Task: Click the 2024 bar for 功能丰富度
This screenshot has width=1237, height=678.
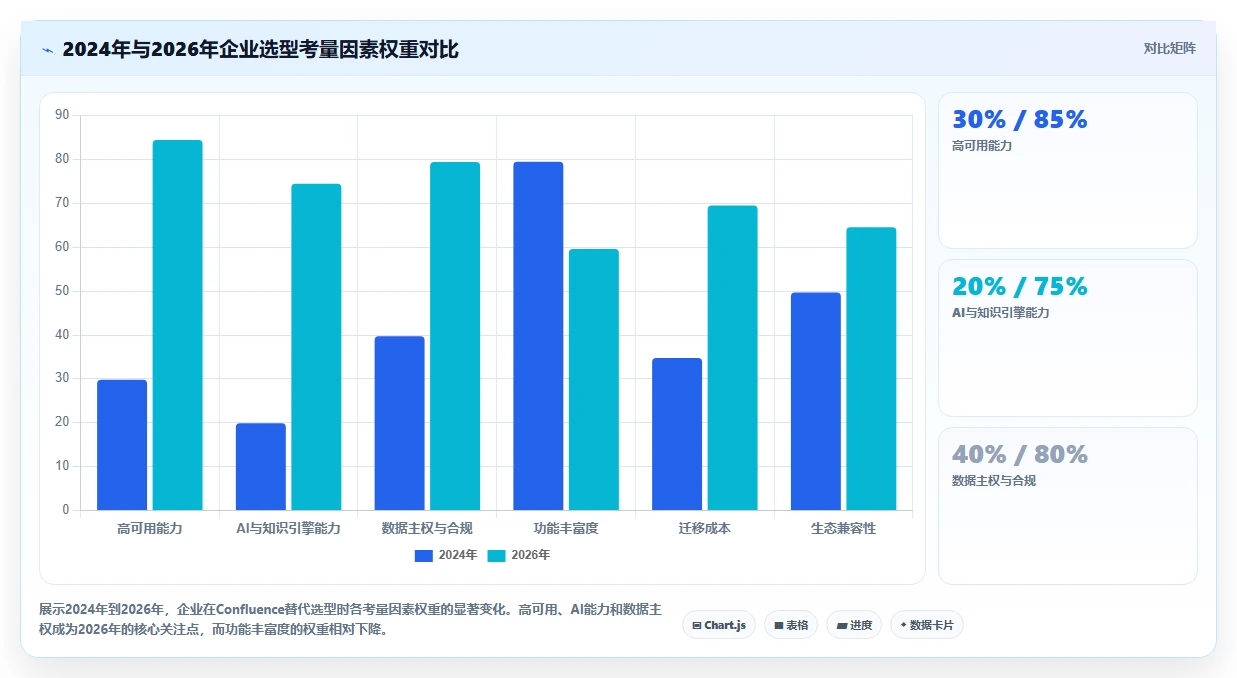Action: pos(538,336)
